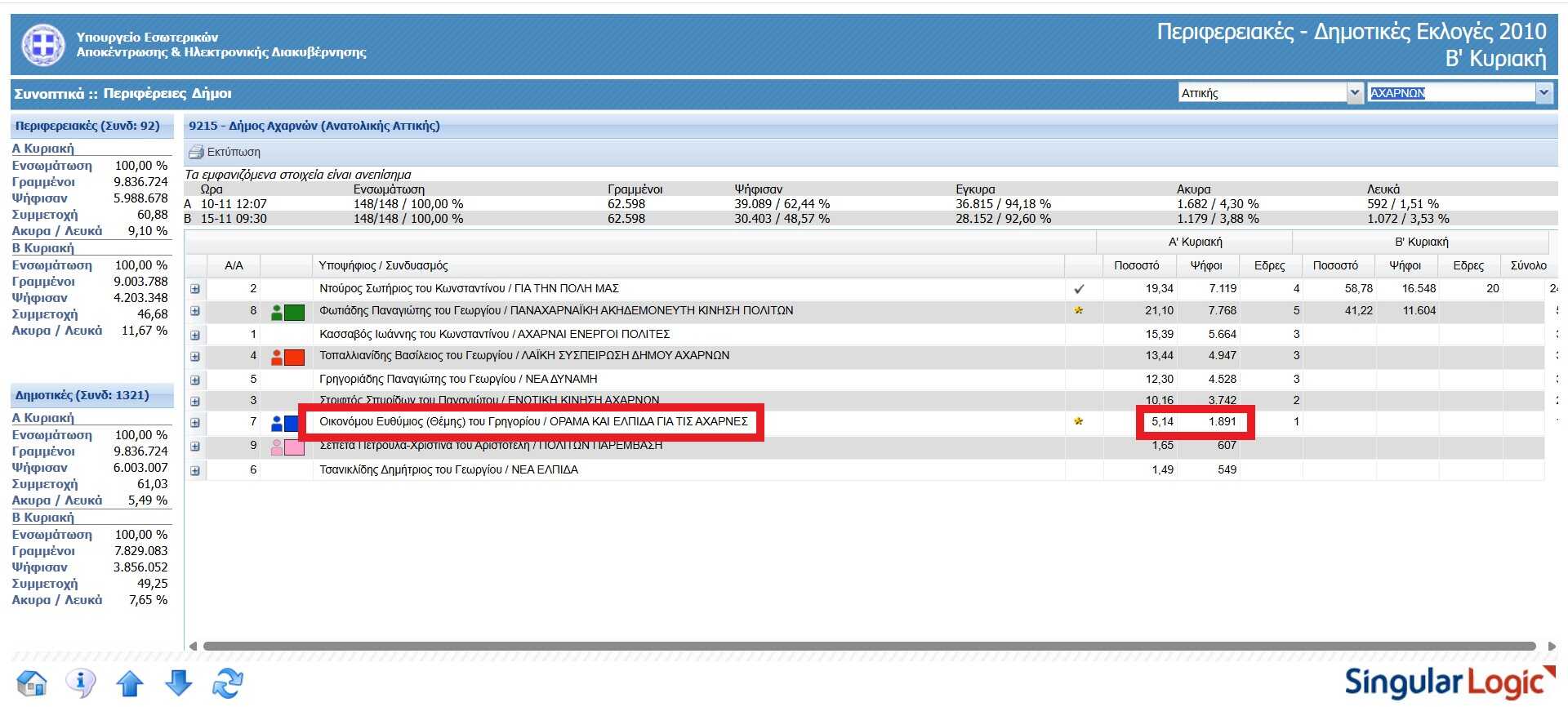Expand the Τσανικλίδης Δημήτριος row
Image resolution: width=1568 pixels, height=707 pixels.
[195, 470]
